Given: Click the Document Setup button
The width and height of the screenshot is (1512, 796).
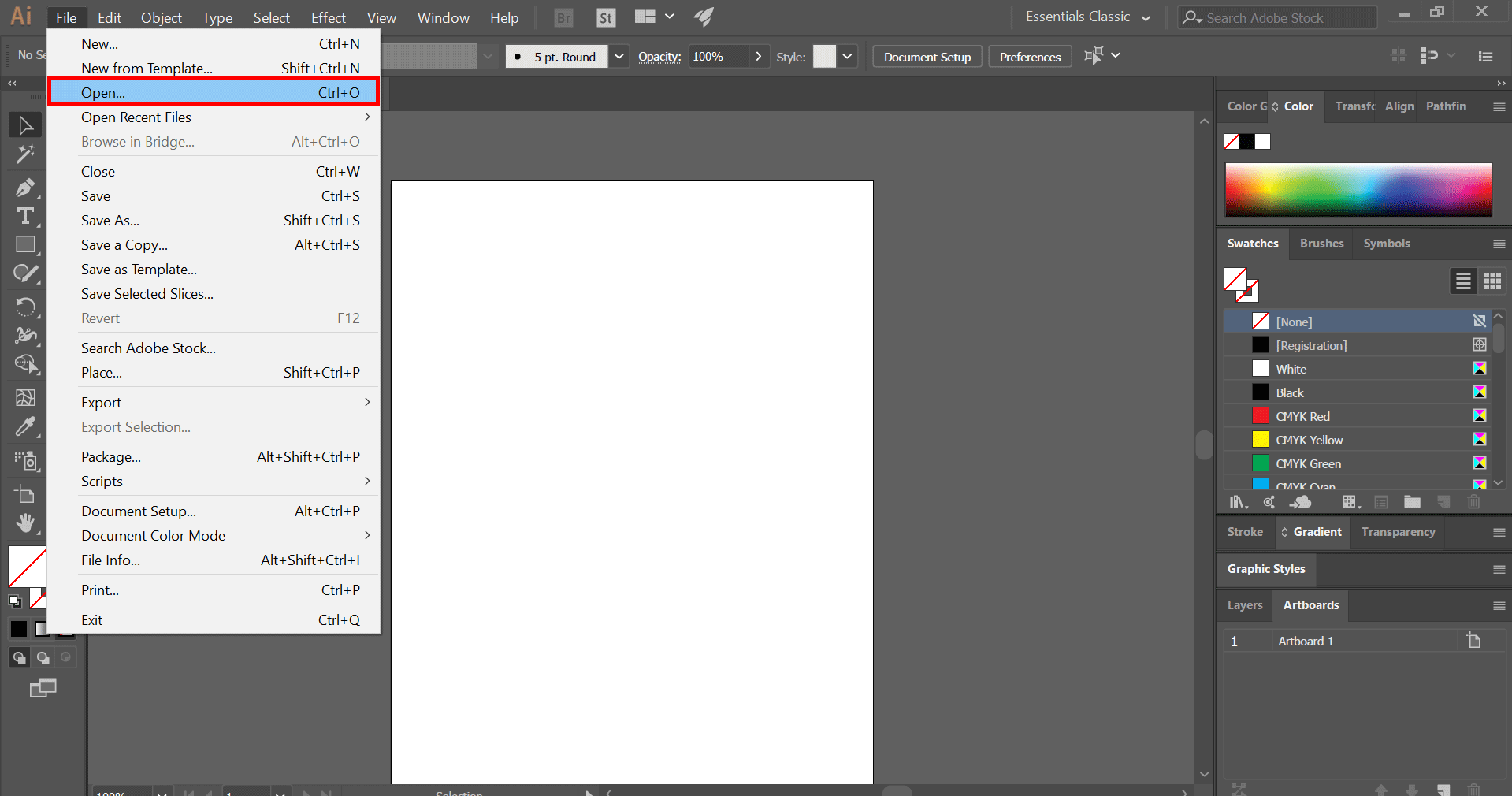Looking at the screenshot, I should coord(927,57).
